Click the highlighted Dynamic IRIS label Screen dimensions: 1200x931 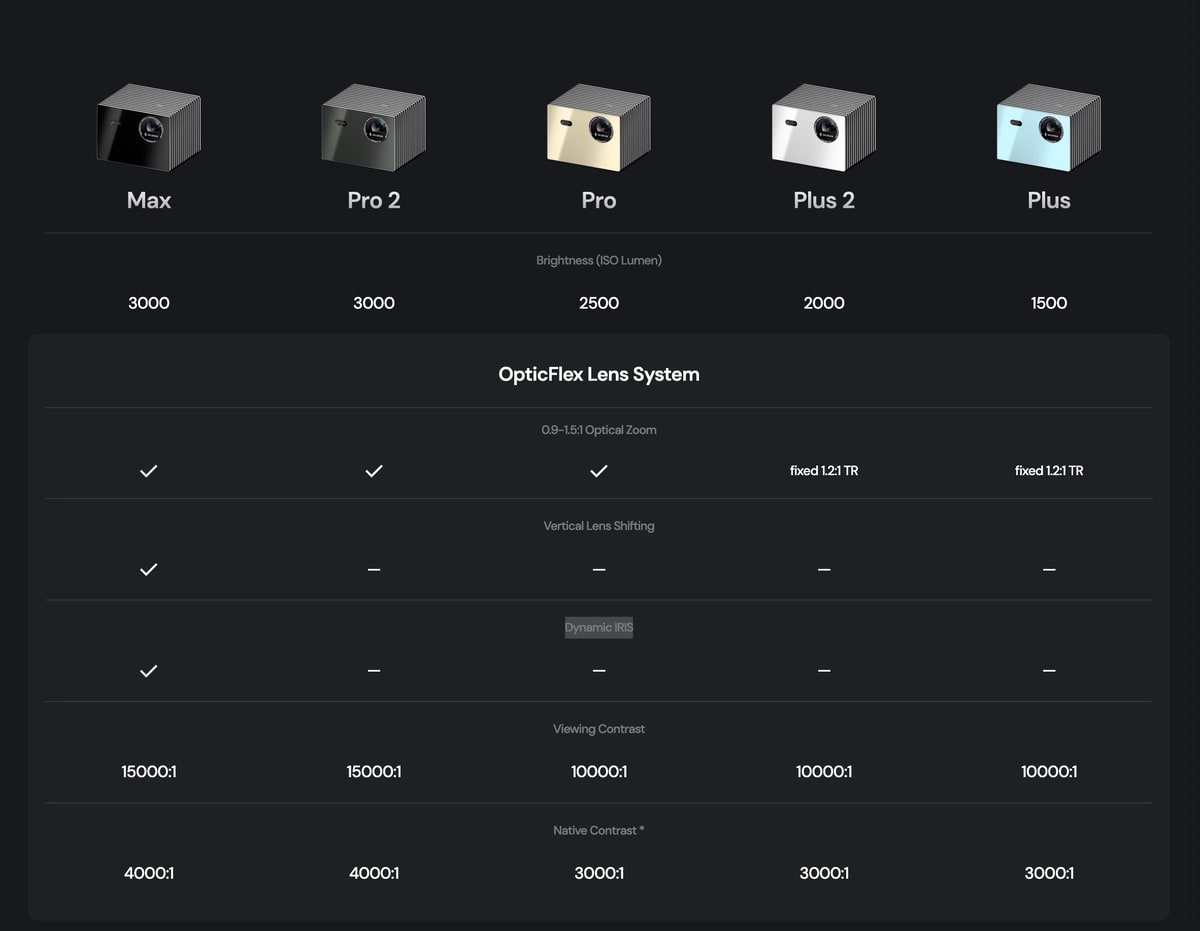click(599, 627)
